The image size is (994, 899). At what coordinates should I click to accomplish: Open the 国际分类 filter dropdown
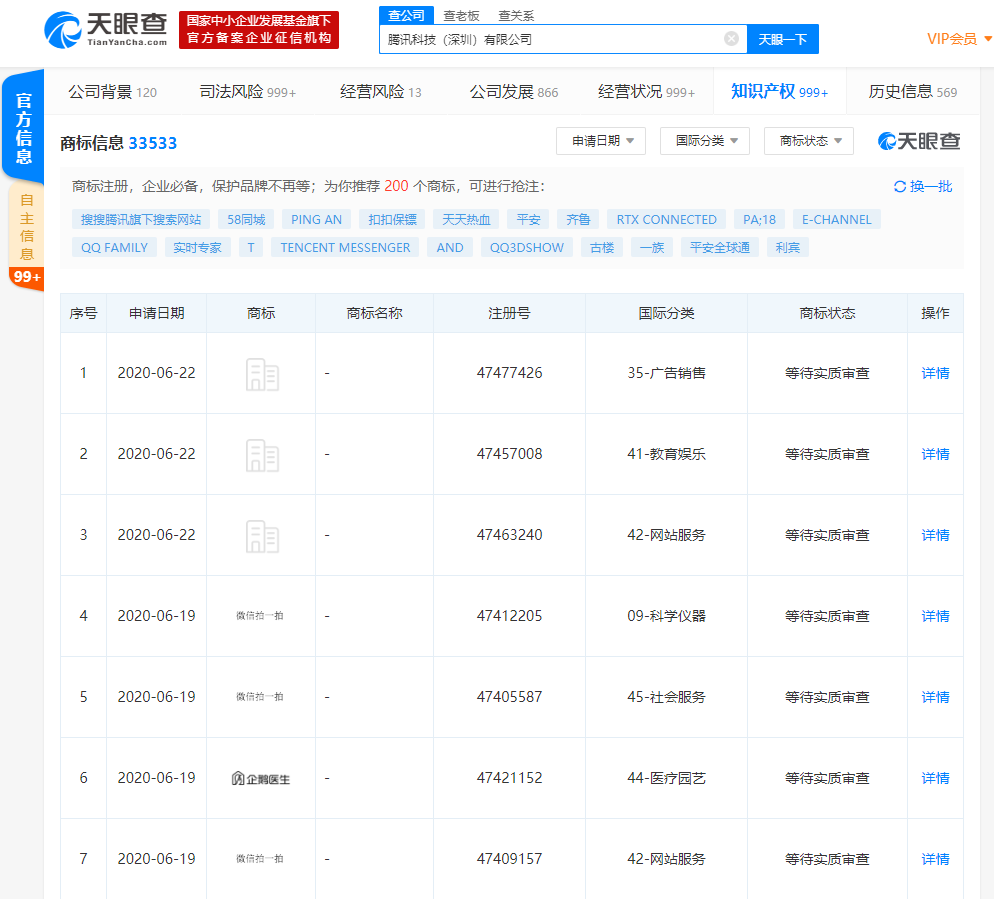(x=704, y=141)
